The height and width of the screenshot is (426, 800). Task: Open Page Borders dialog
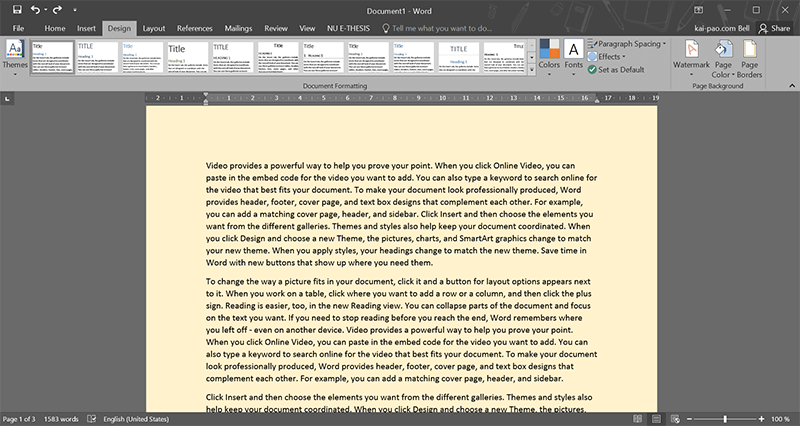[x=749, y=59]
